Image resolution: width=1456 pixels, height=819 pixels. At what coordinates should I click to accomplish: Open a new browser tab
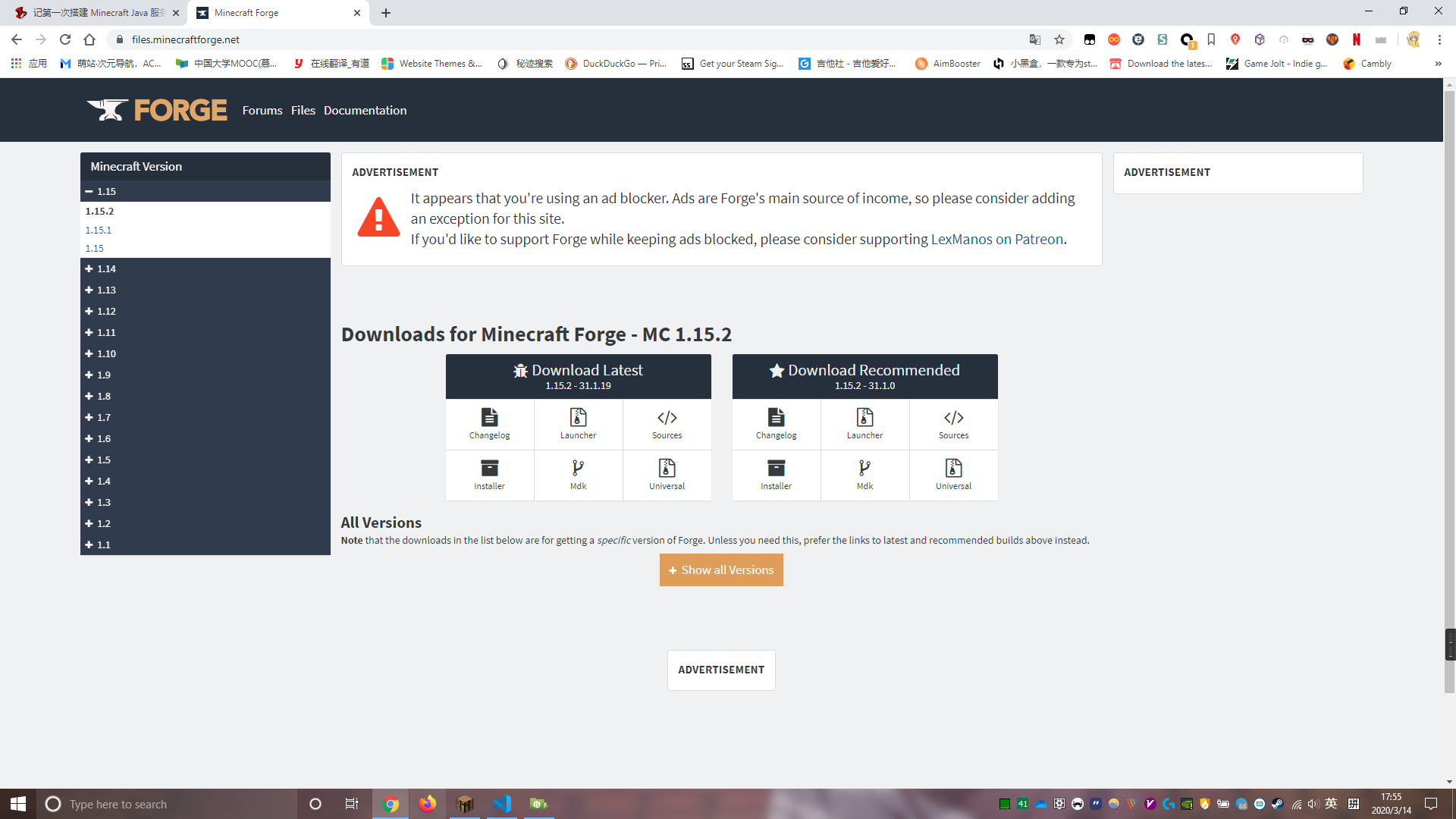(x=386, y=13)
